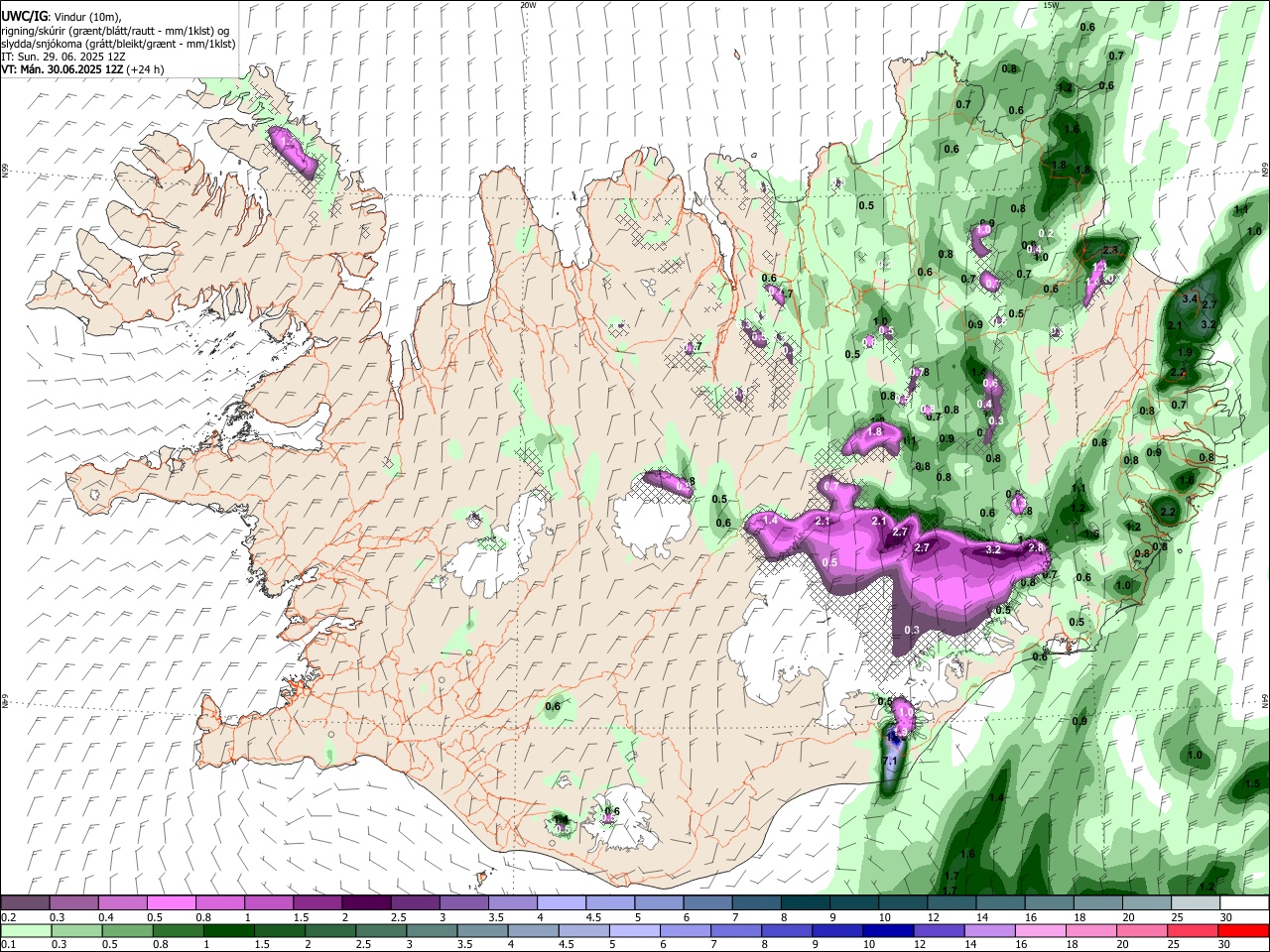Select the '3.4' precipitation value on the map
This screenshot has height=952, width=1270.
pyautogui.click(x=1191, y=298)
